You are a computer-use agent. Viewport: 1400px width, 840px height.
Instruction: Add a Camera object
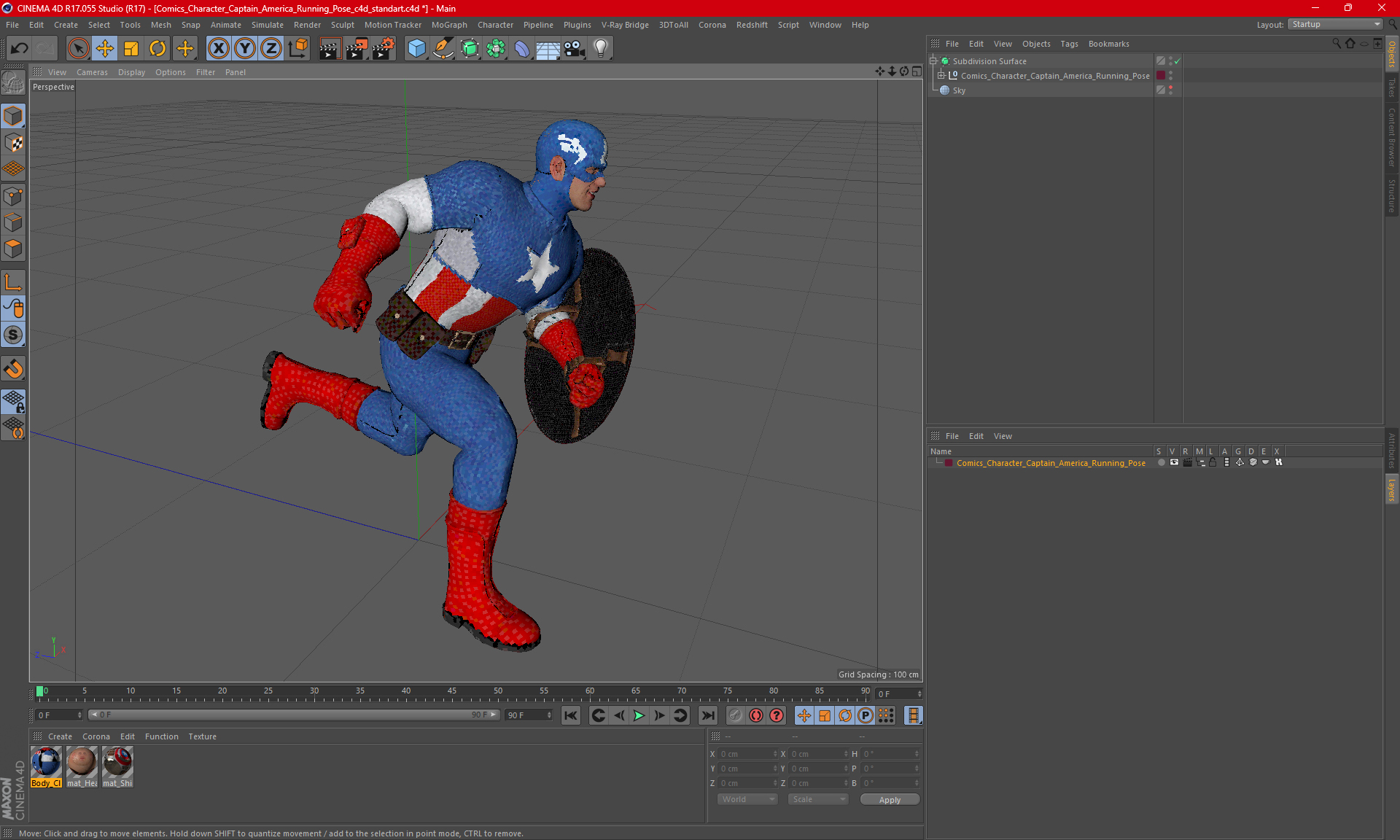575,49
